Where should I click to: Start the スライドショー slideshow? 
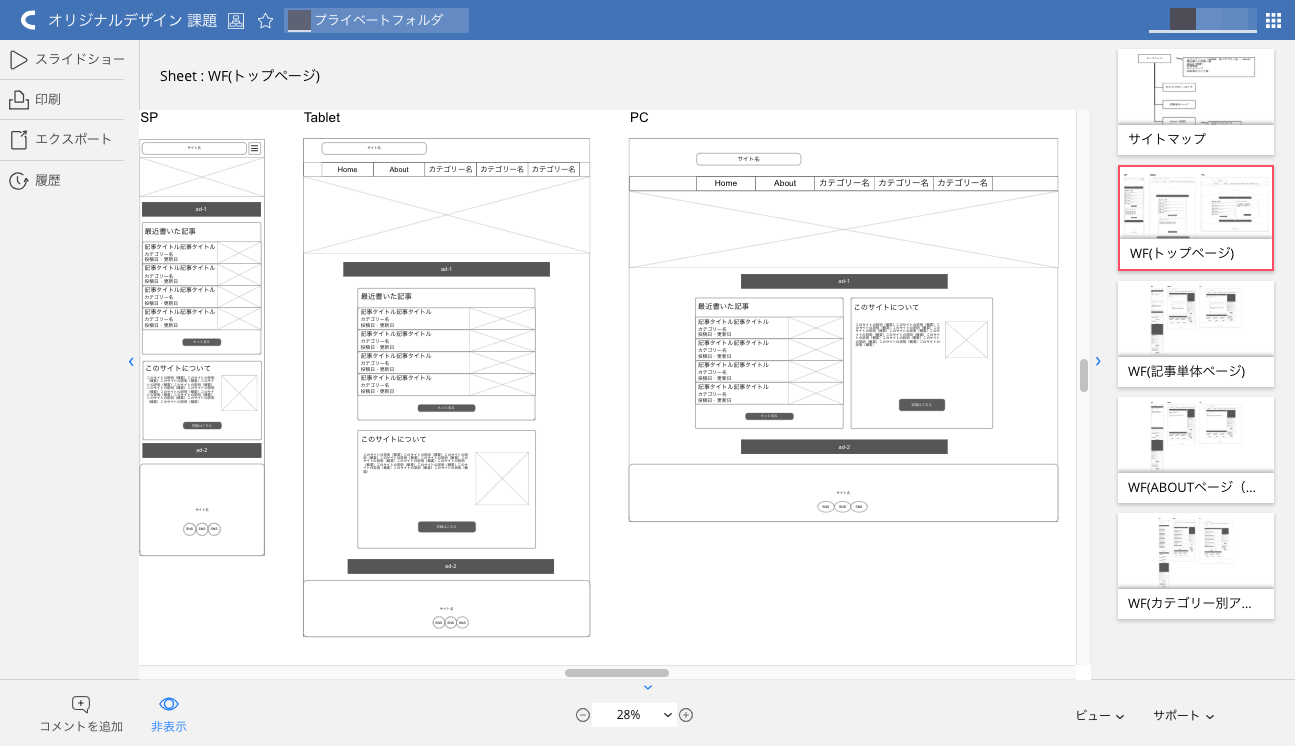pyautogui.click(x=68, y=60)
